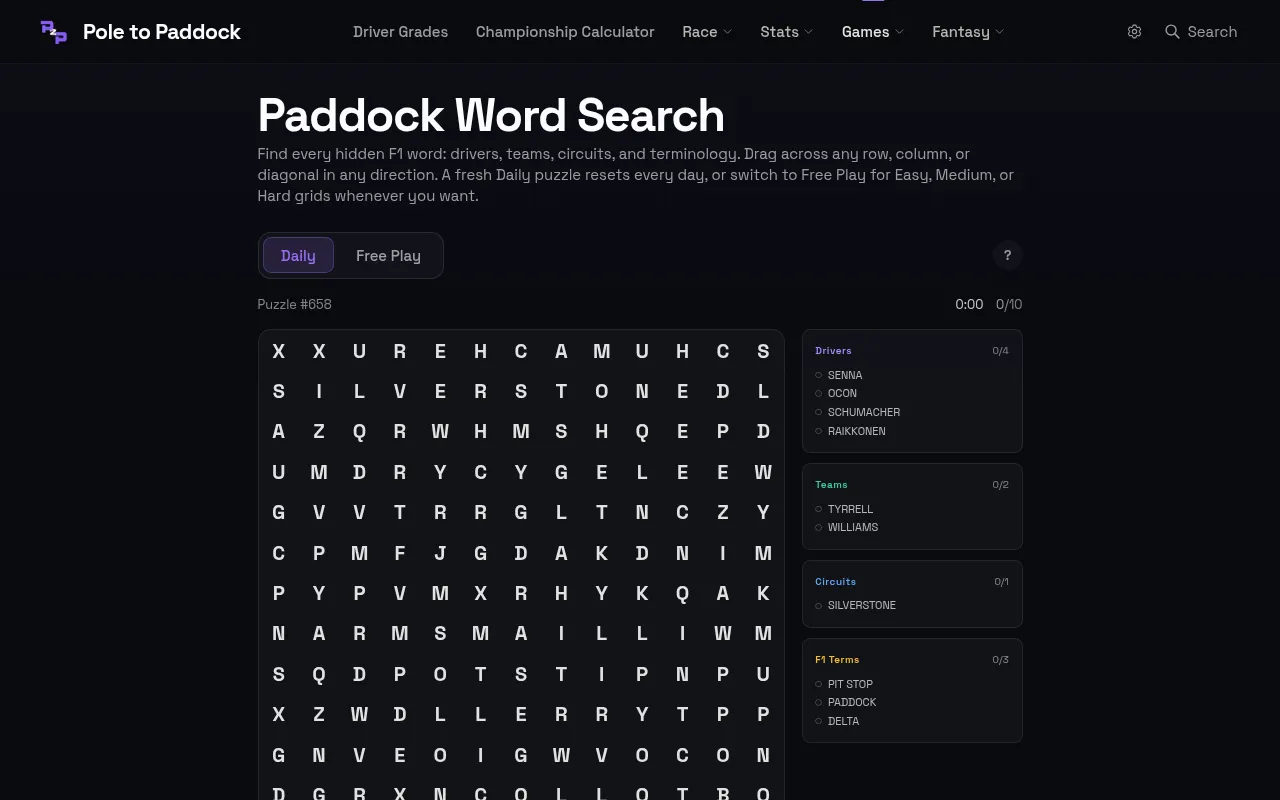This screenshot has width=1280, height=800.
Task: Click the F1 Terms category heading
Action: point(837,660)
